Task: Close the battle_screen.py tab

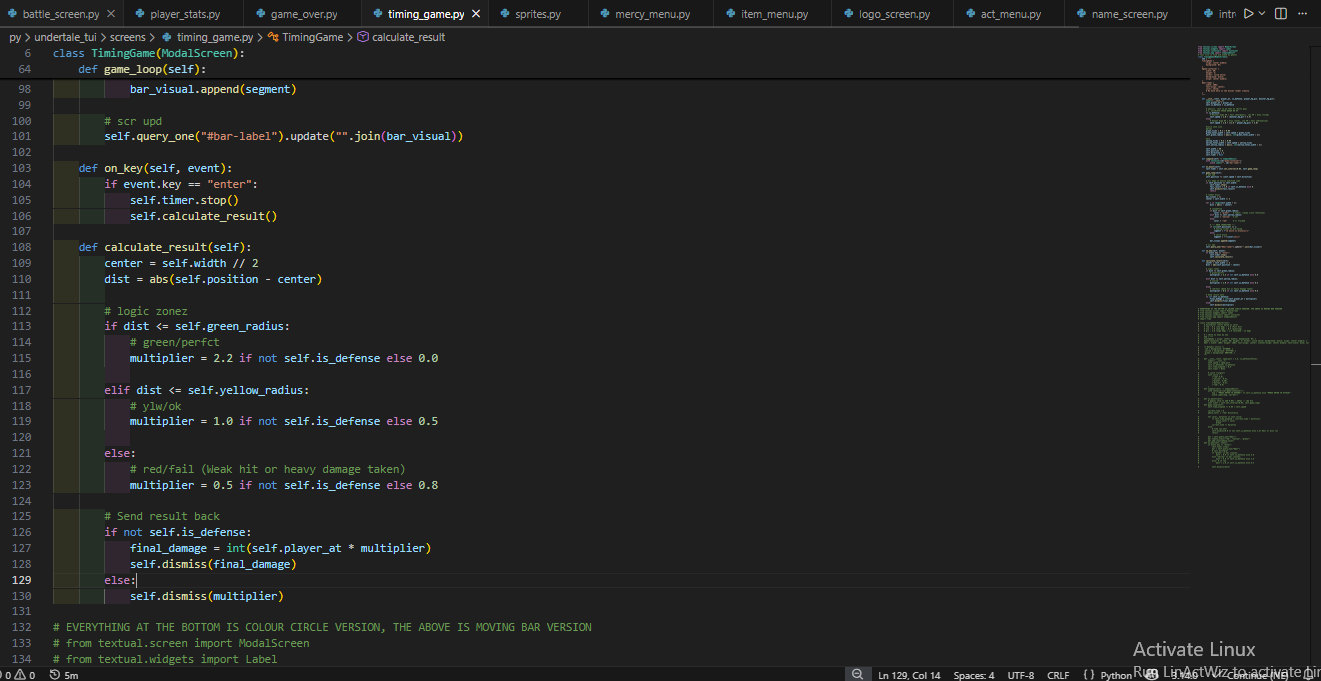Action: click(112, 14)
